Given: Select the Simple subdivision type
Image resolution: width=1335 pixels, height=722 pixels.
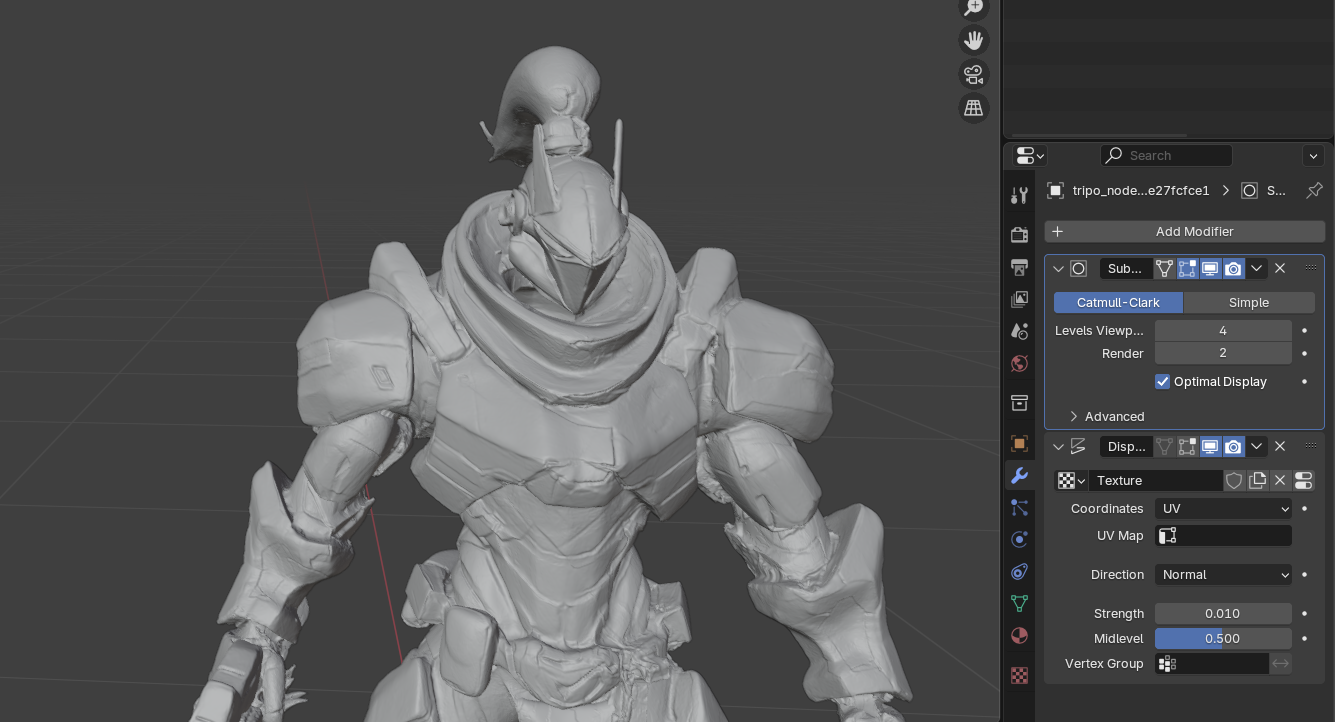Looking at the screenshot, I should (1248, 302).
